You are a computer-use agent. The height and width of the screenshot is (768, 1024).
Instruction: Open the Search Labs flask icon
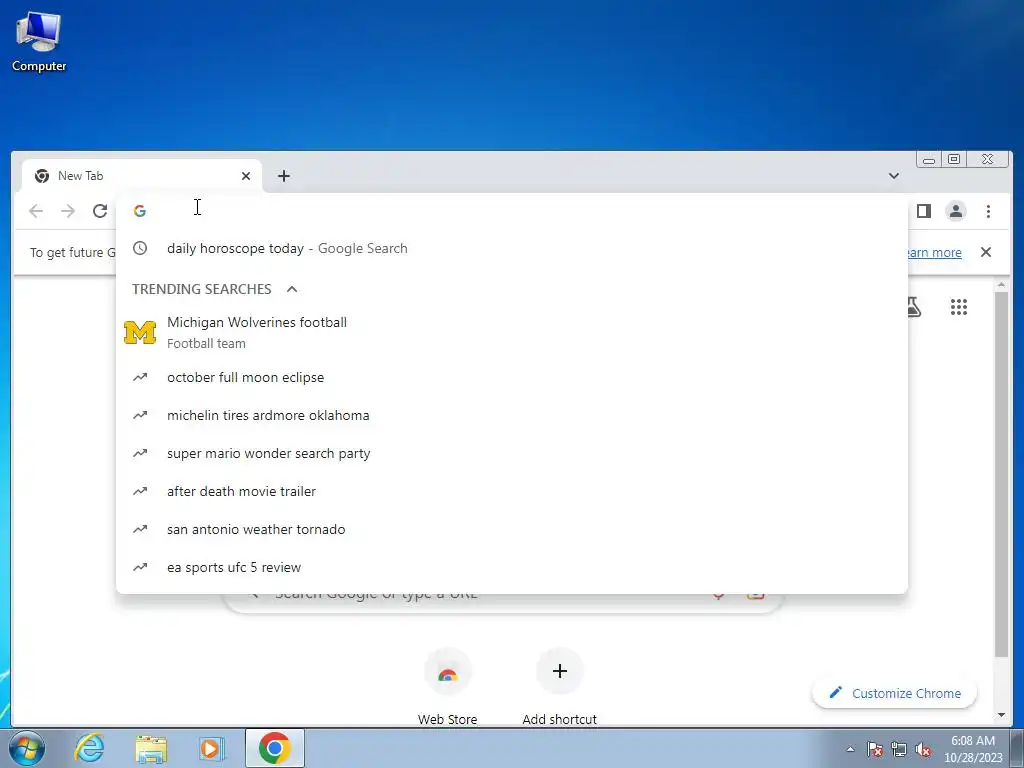(x=914, y=307)
